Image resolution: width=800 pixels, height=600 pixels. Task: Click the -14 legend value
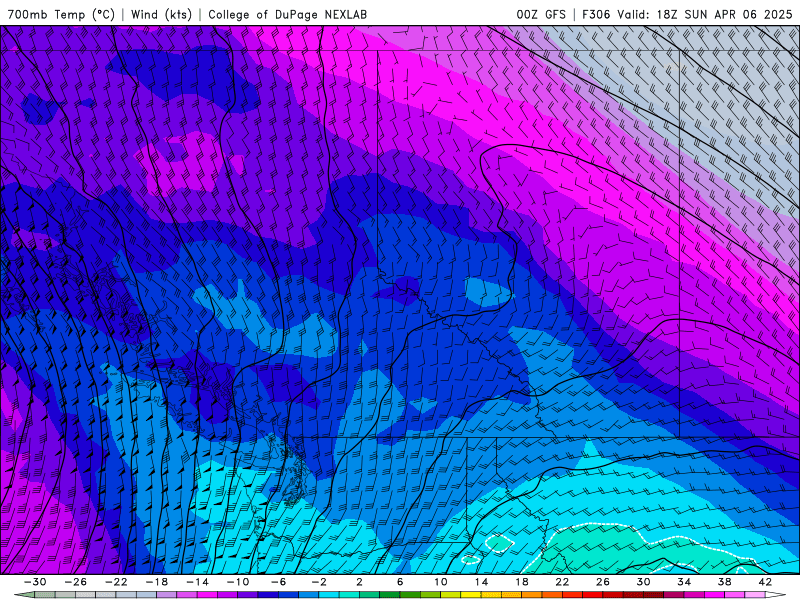(197, 582)
